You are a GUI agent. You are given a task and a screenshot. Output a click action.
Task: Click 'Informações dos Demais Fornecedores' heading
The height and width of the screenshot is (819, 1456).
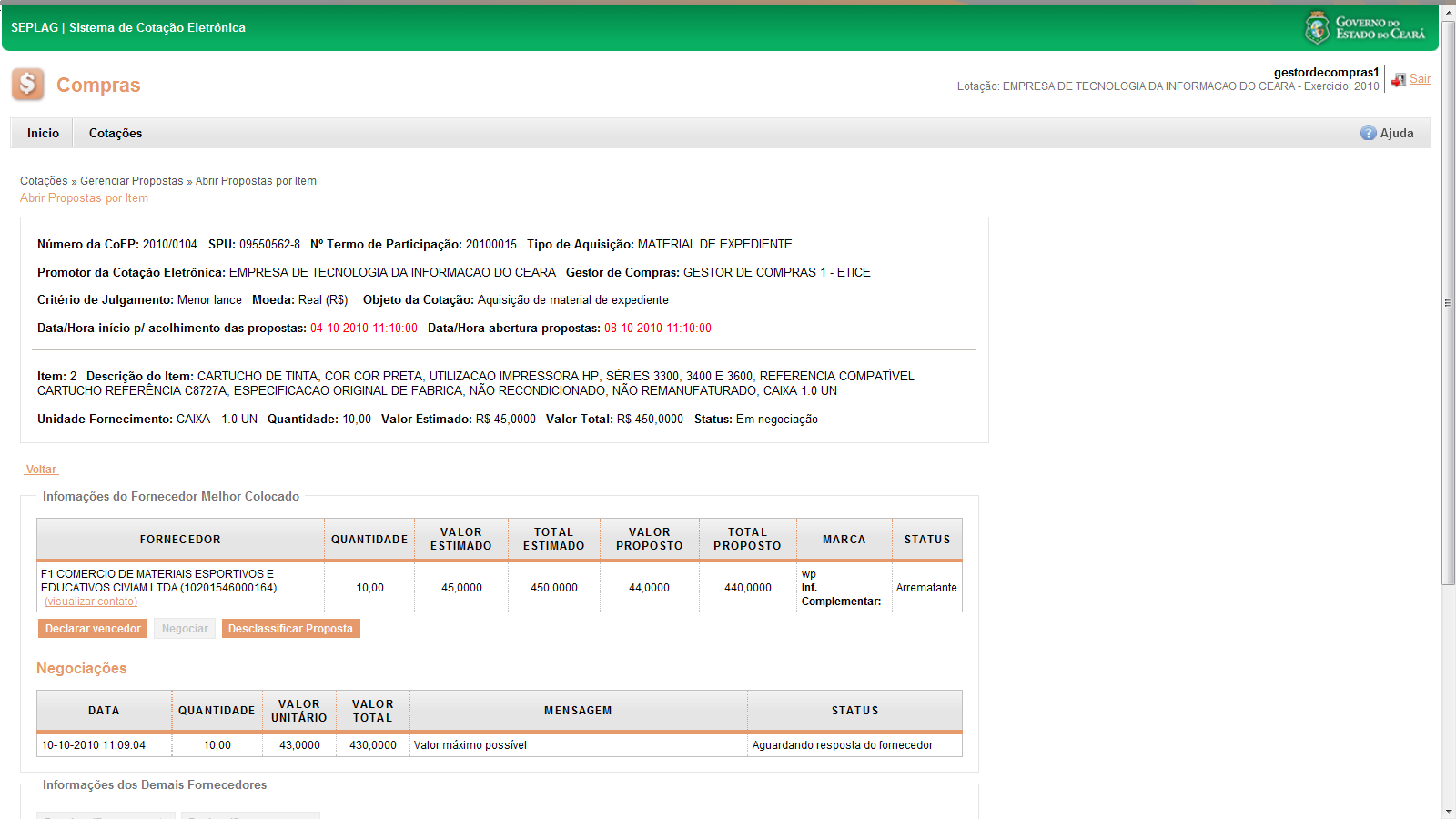tap(155, 784)
